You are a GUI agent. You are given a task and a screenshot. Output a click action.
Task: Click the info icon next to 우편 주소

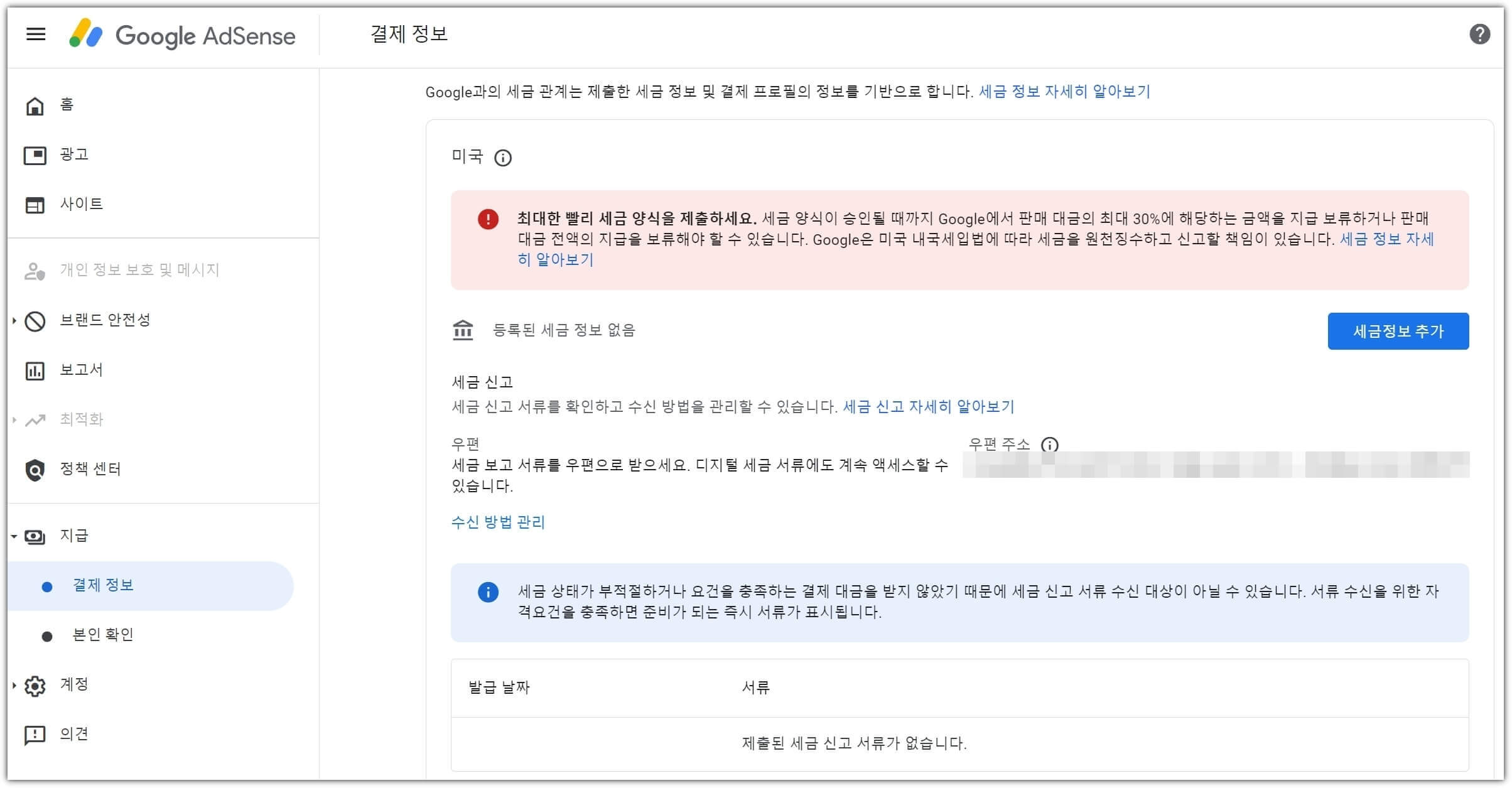pos(1051,445)
